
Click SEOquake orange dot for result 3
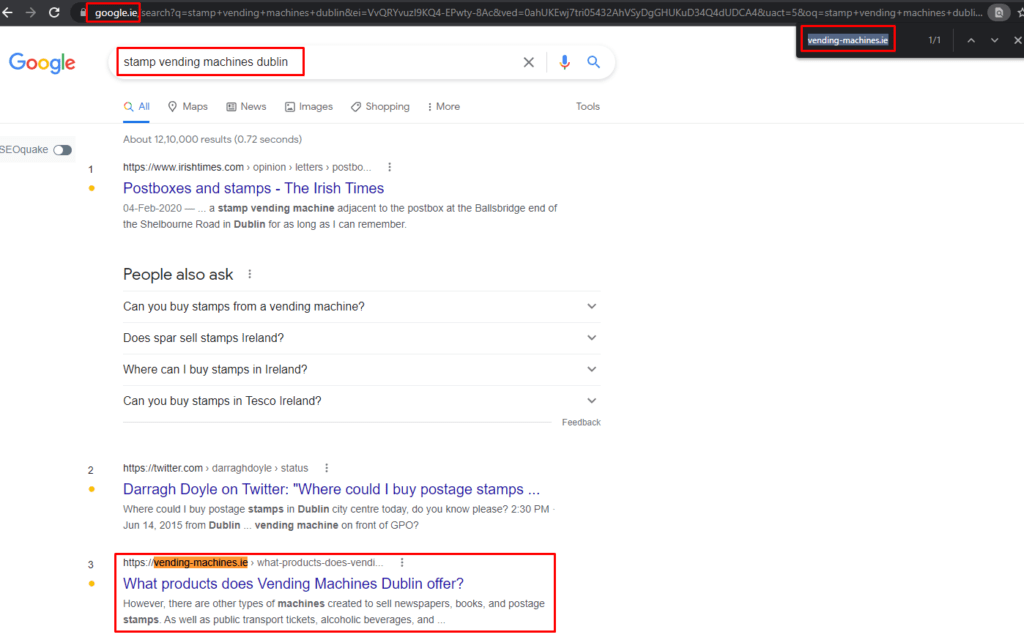91,584
